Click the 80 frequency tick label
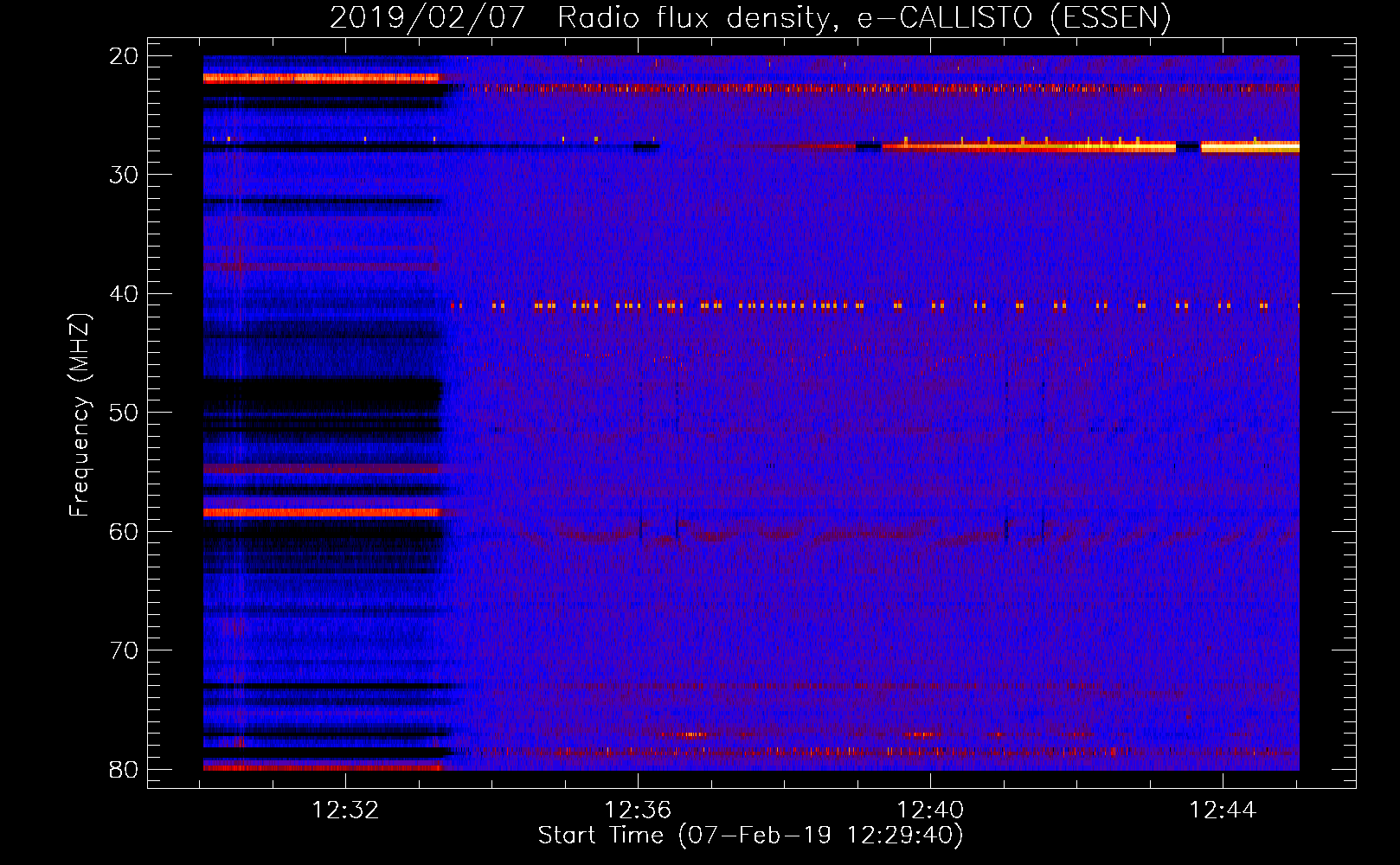Viewport: 1400px width, 865px height. (x=124, y=769)
